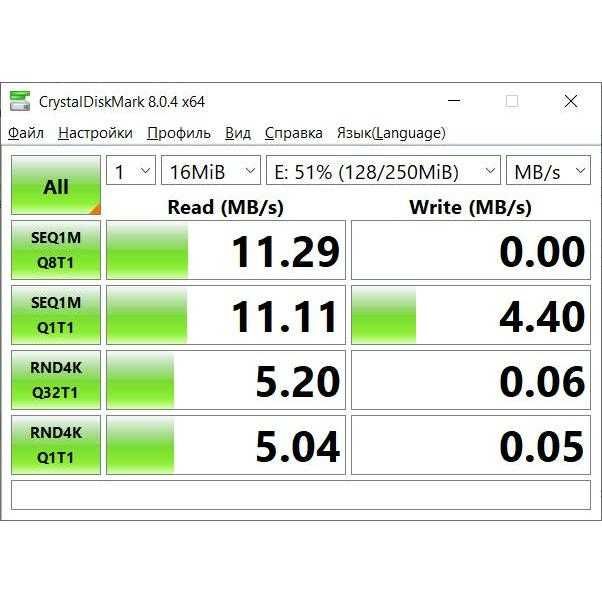Viewport: 602px width, 602px height.
Task: Click the SEQ1M Q8T1 read result 11.29
Action: click(x=226, y=250)
